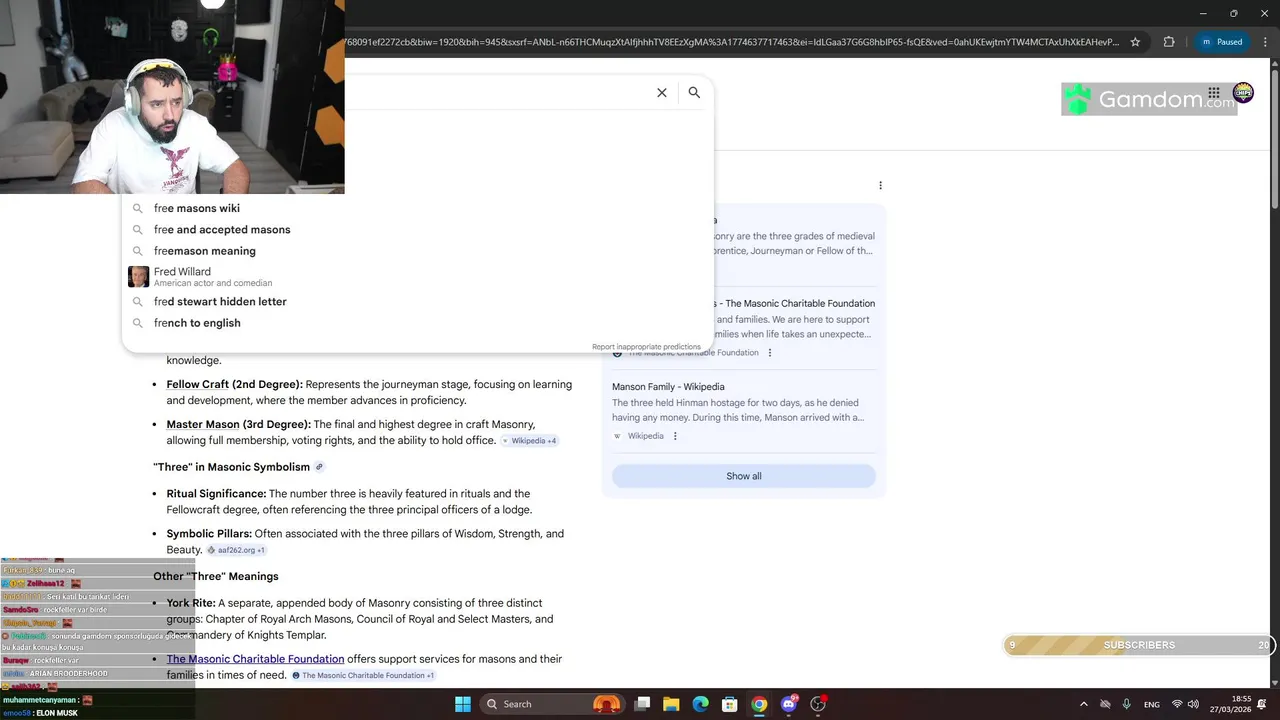Open The Masonic Charitable Foundation hyperlink
The width and height of the screenshot is (1280, 720).
pyautogui.click(x=255, y=659)
